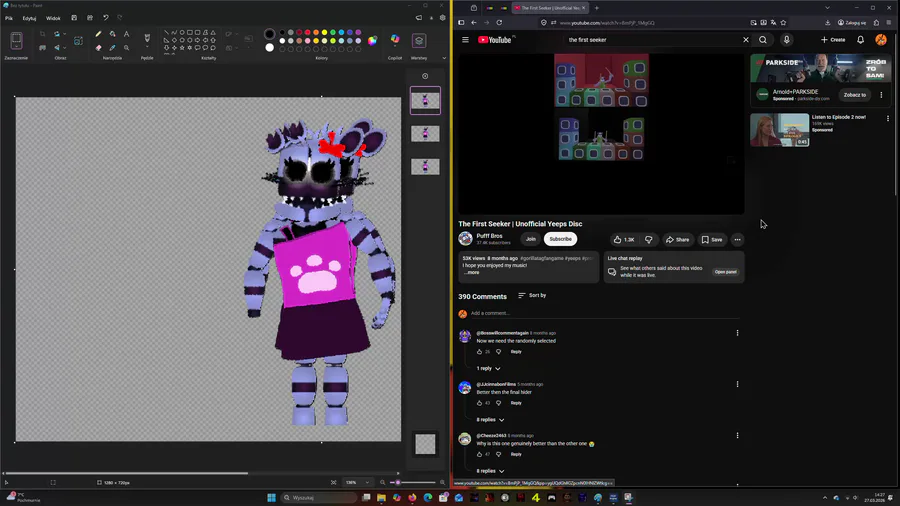Select the secondary white color circle

tap(269, 48)
